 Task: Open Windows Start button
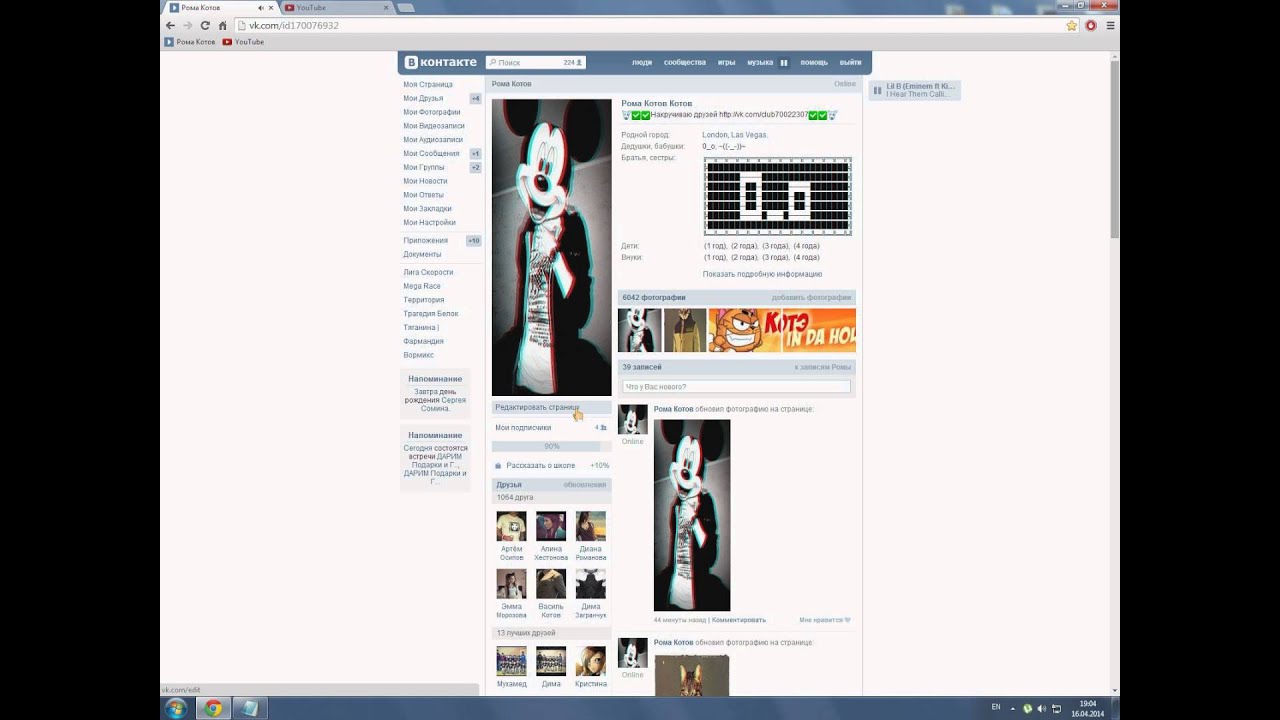tap(176, 708)
